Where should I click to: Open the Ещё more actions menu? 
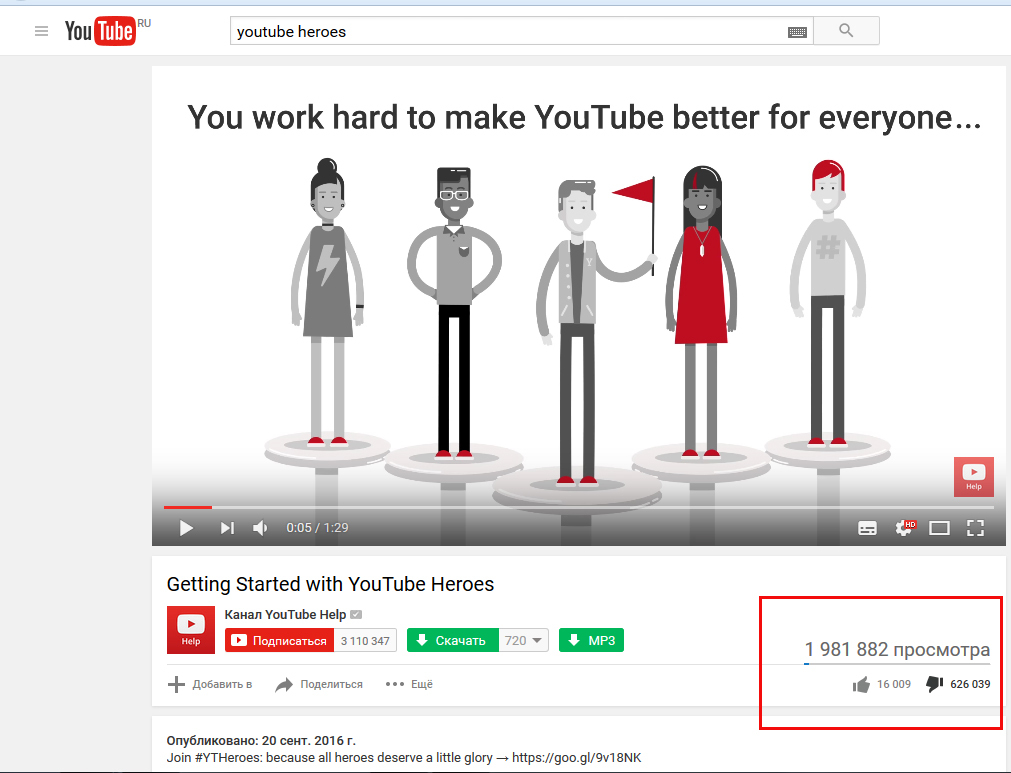click(x=409, y=684)
